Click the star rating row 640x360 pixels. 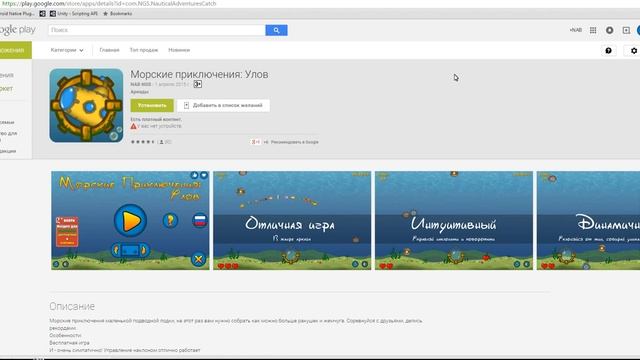click(142, 142)
